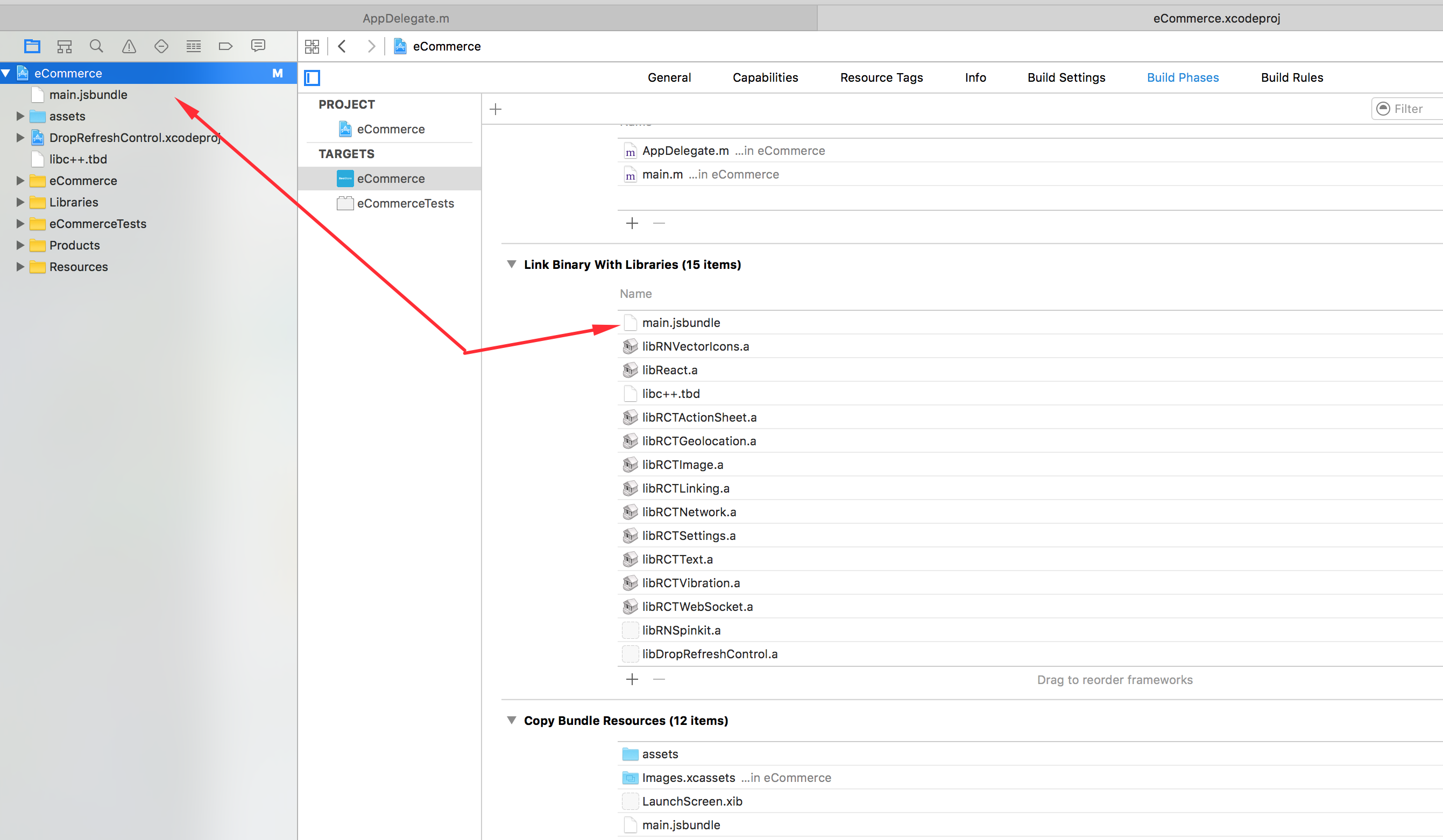Go back with the left chevron
1443x840 pixels.
(x=342, y=46)
